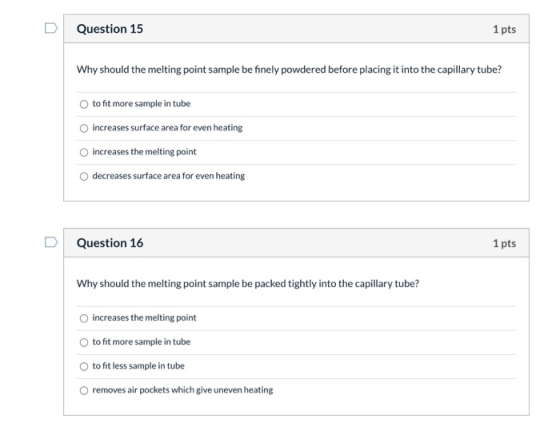
Task: Click the label text 'decreases surface area for even heating'
Action: coord(169,176)
